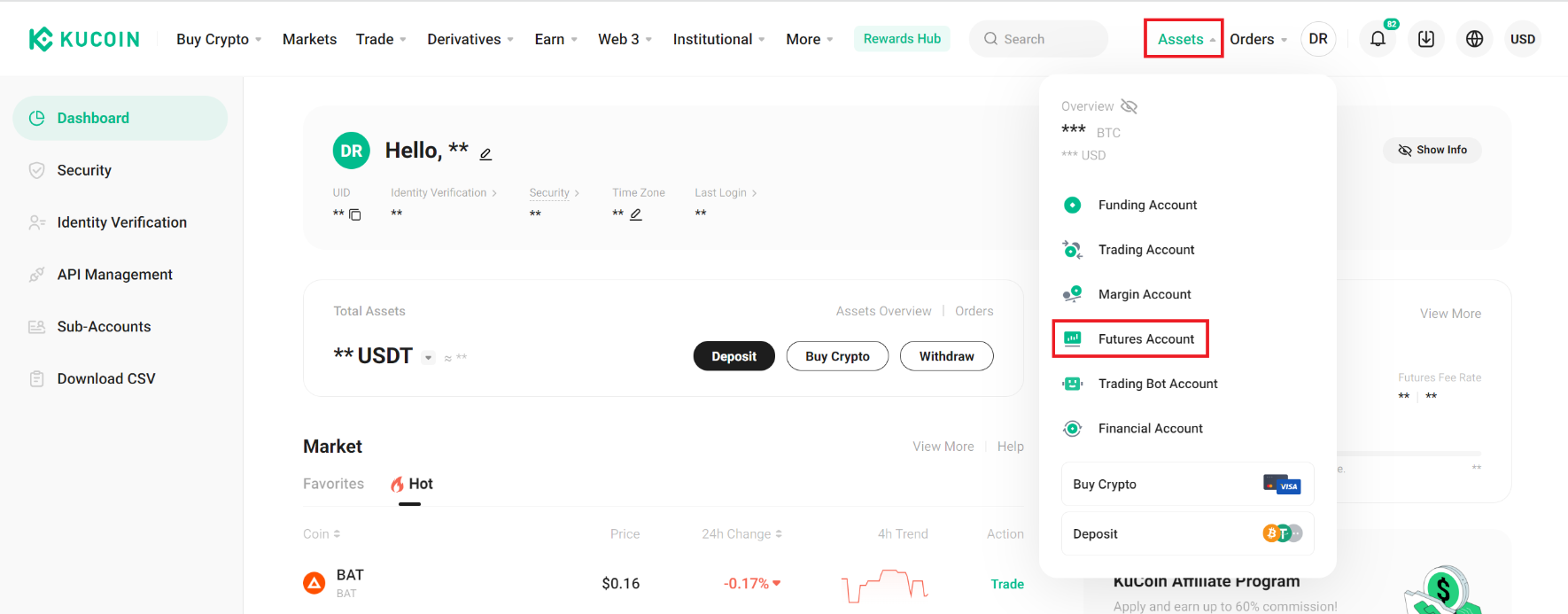Click the Show Info button

pyautogui.click(x=1432, y=150)
